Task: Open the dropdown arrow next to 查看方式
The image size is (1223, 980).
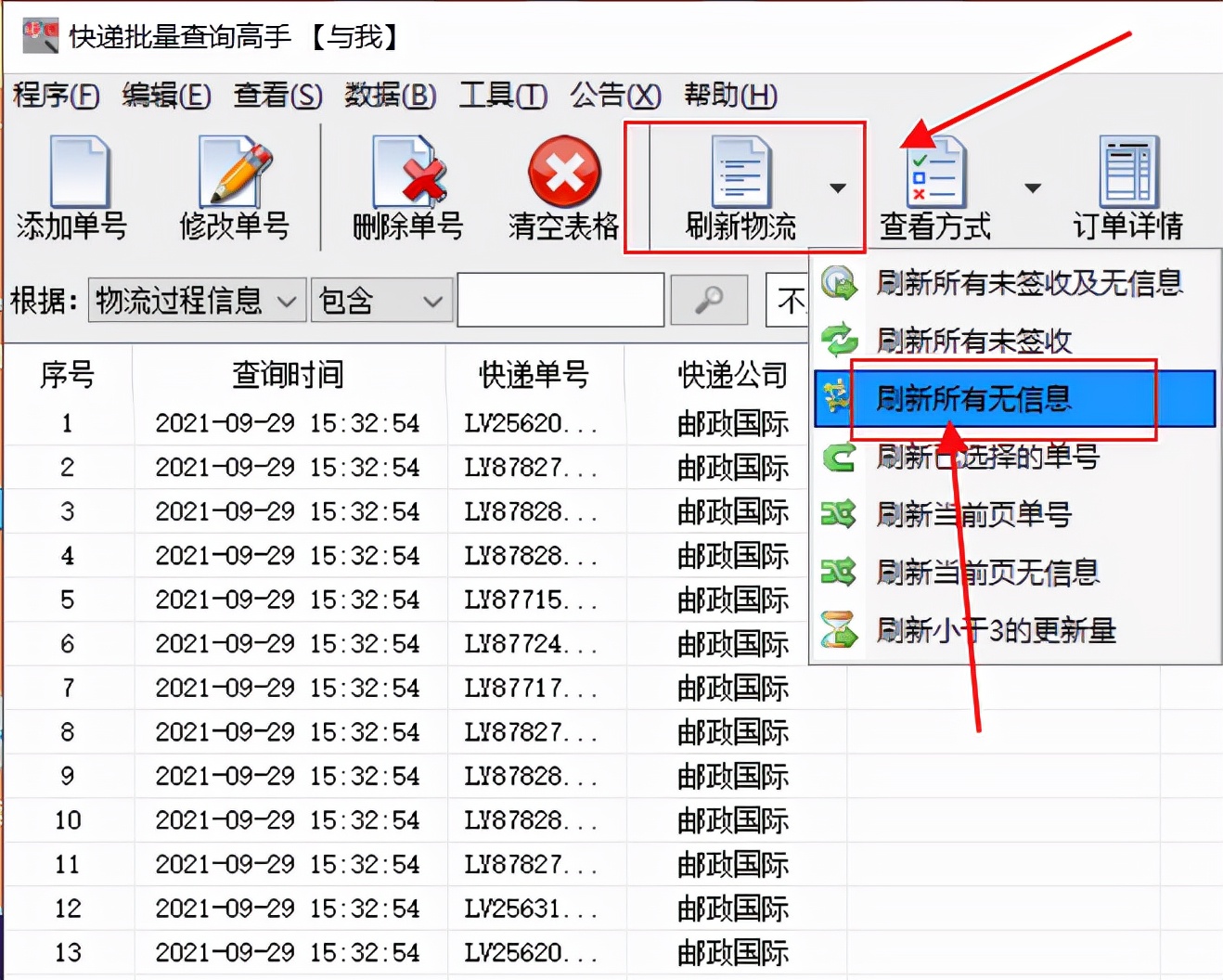Action: click(1033, 187)
